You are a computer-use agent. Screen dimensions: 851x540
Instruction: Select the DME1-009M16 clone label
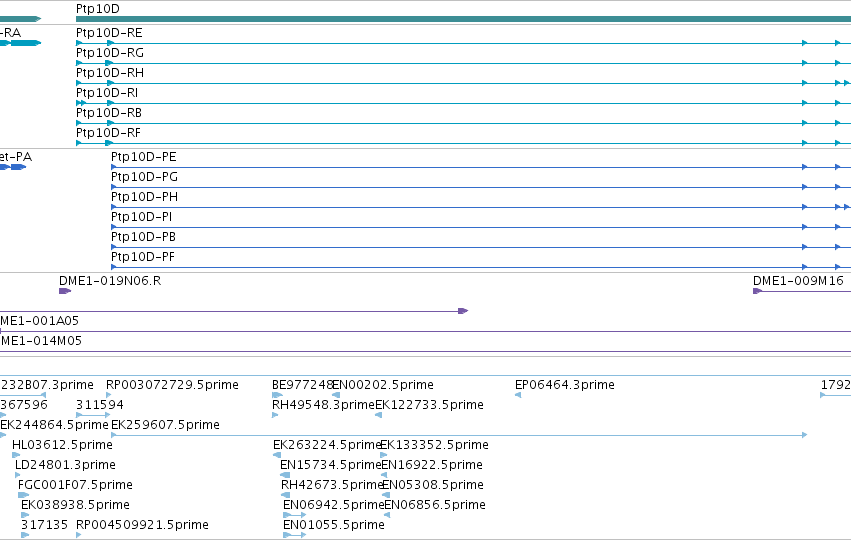point(798,281)
